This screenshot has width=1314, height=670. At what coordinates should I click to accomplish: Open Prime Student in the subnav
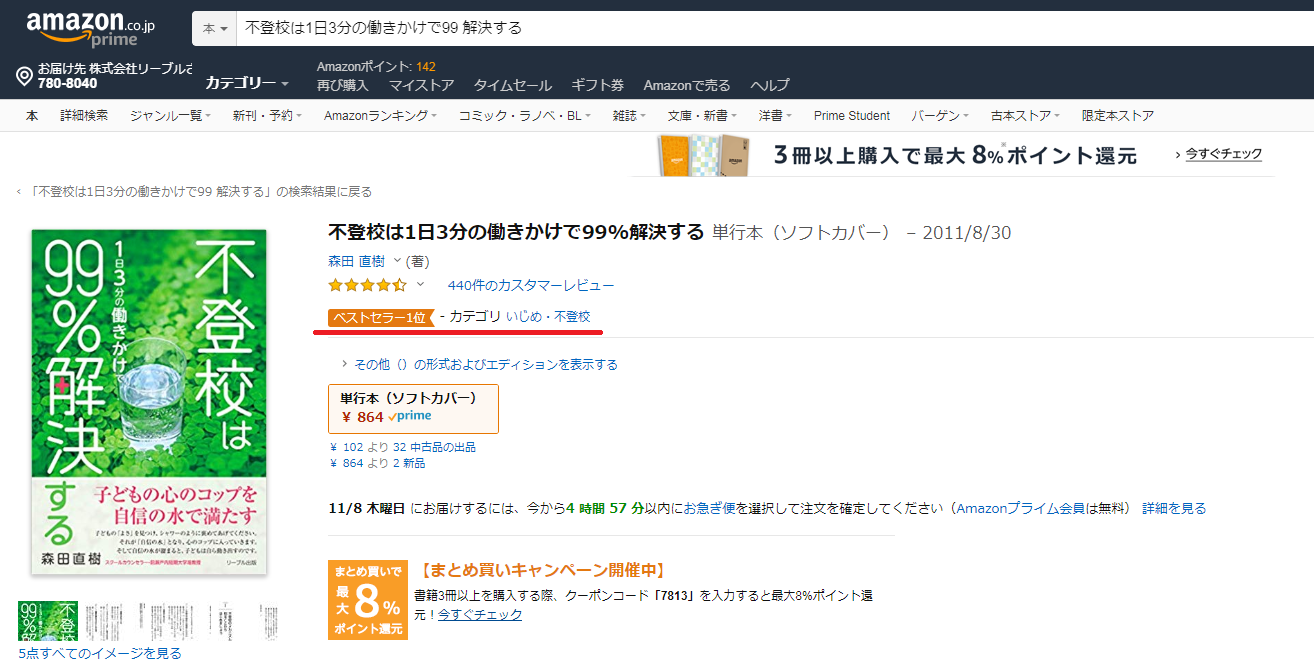click(852, 116)
